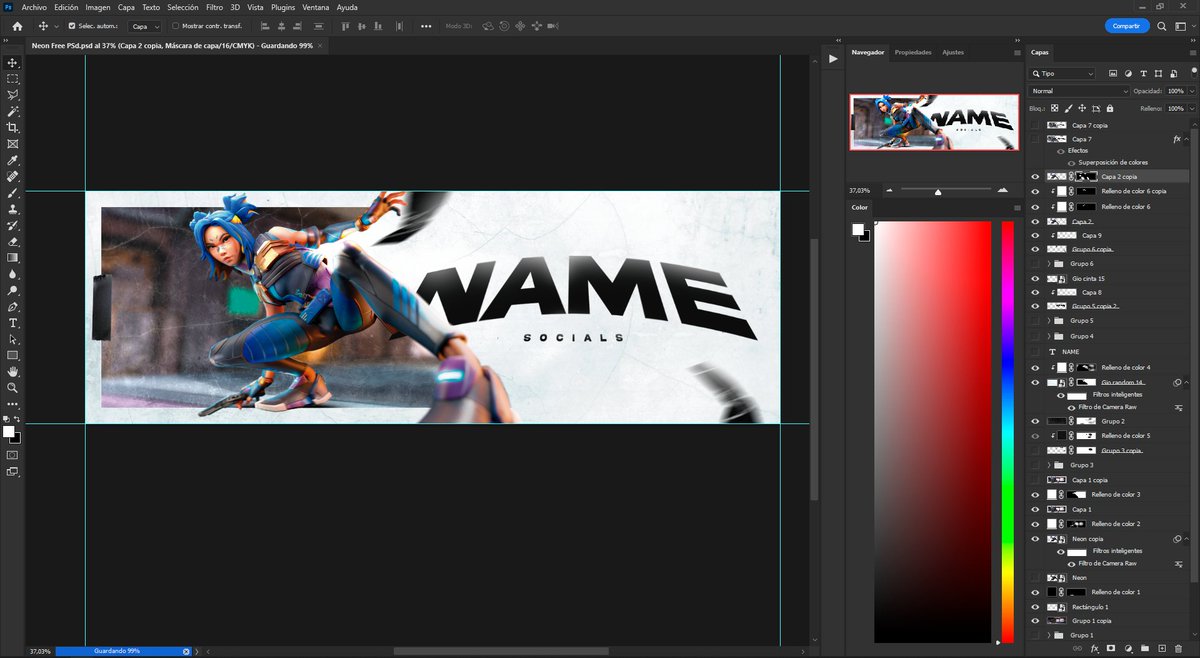Collapse effects of Capa 7 layer

(x=1187, y=139)
